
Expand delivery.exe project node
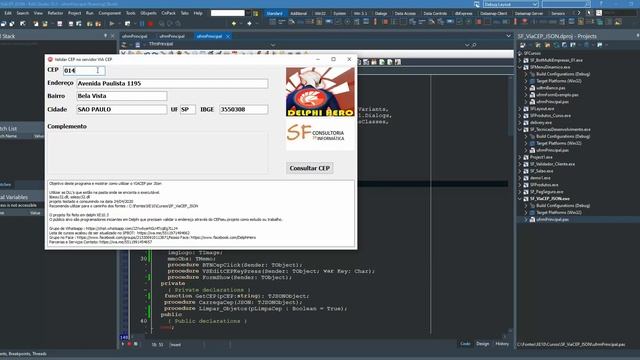coord(520,122)
